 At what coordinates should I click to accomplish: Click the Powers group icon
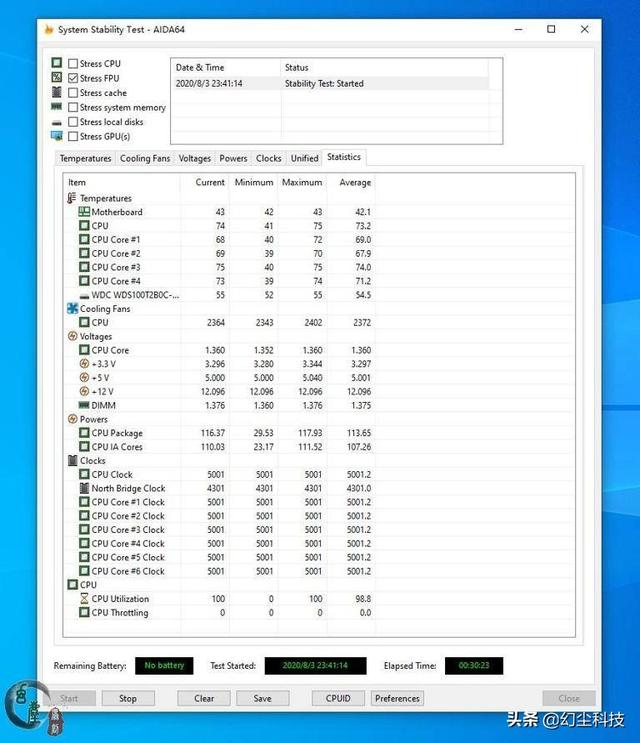tap(72, 419)
